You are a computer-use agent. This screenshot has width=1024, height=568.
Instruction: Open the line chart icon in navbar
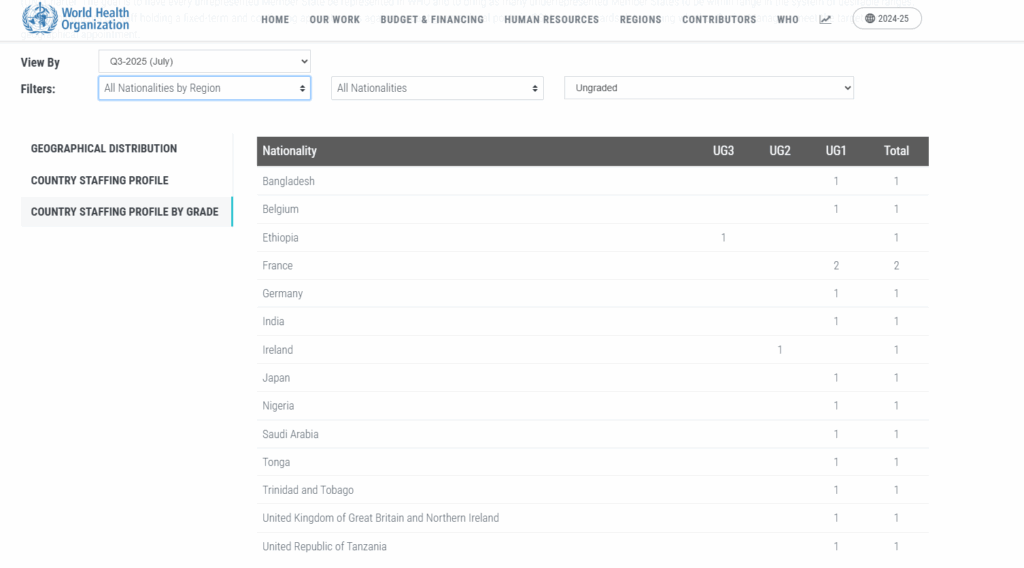[x=825, y=19]
